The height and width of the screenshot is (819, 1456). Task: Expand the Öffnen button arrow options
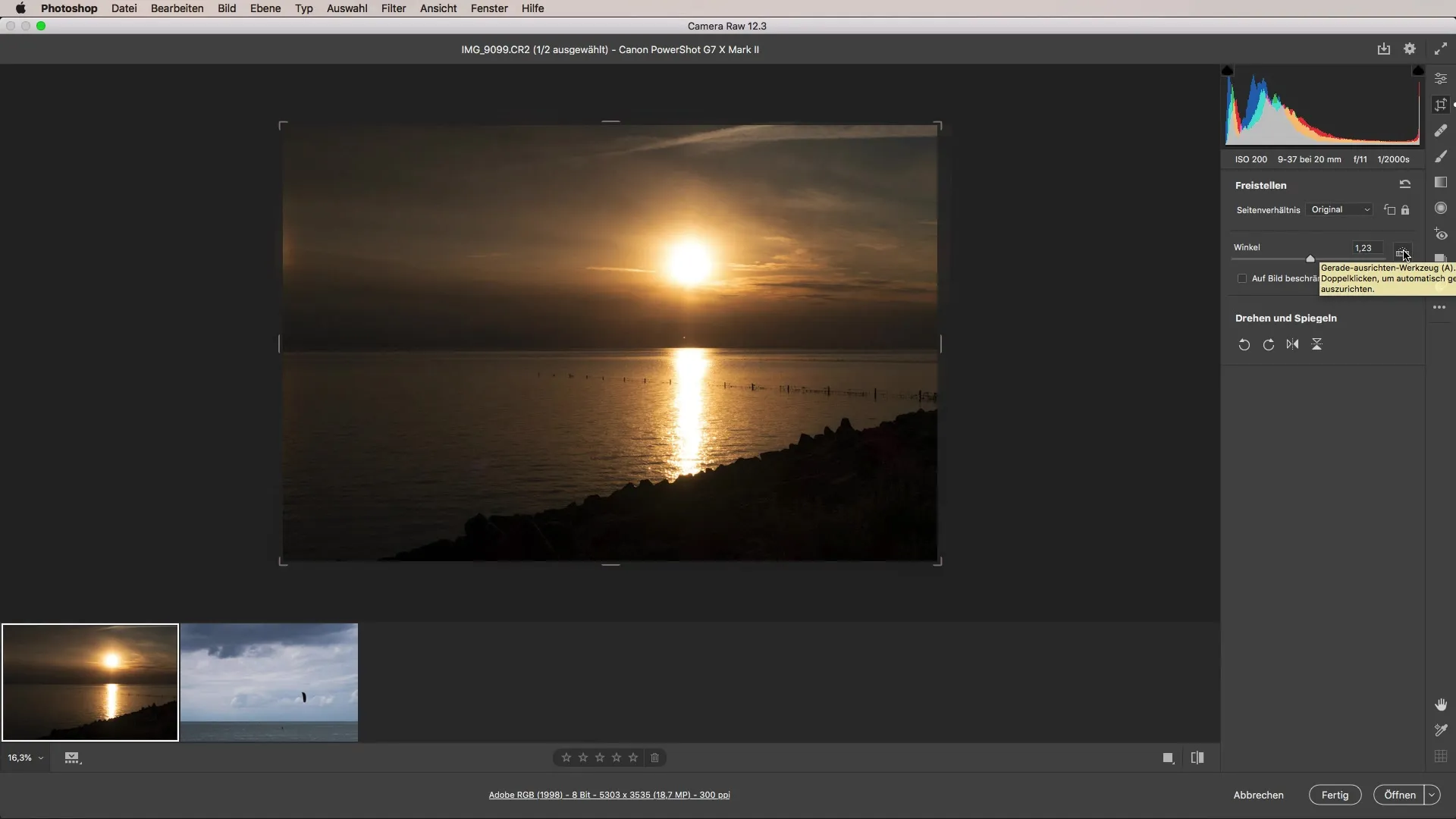click(1432, 795)
